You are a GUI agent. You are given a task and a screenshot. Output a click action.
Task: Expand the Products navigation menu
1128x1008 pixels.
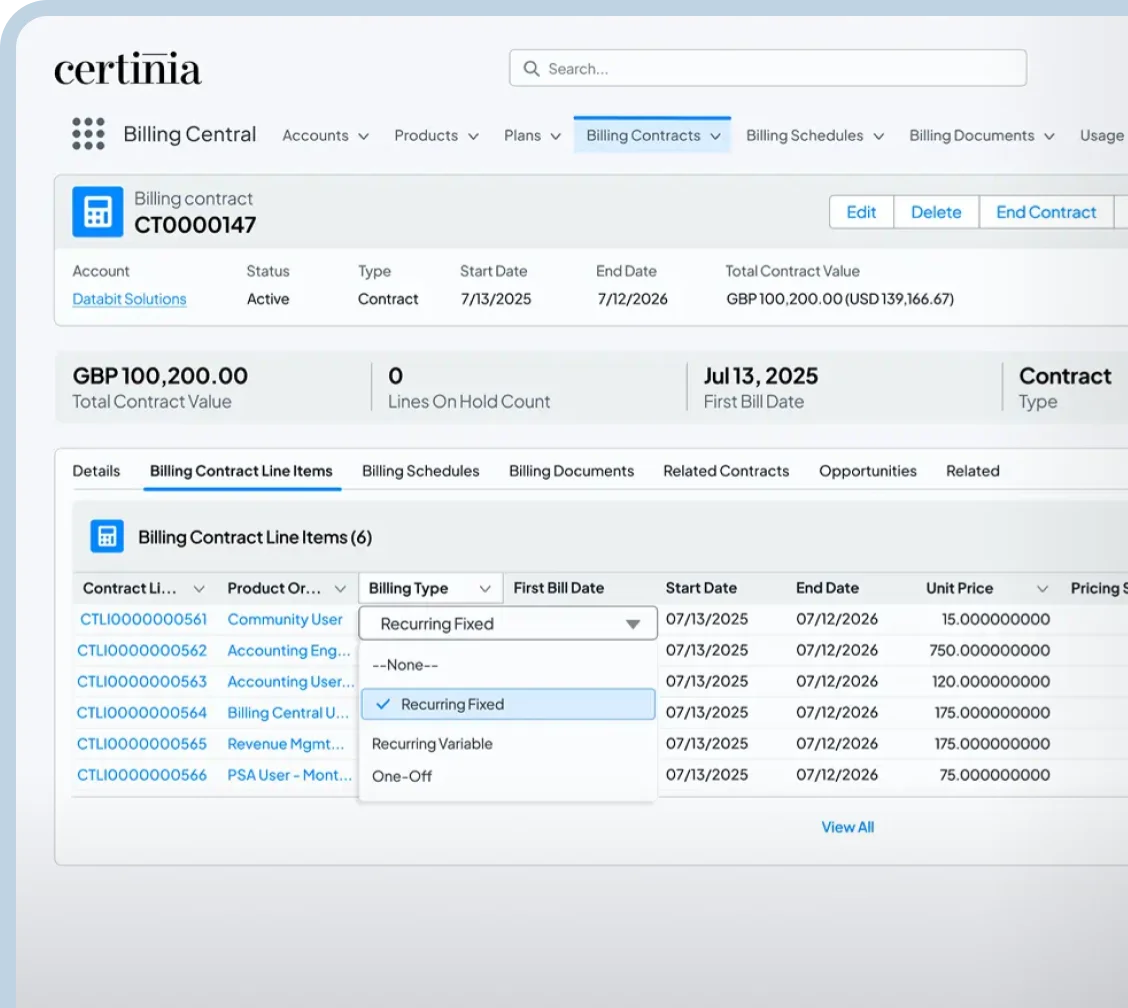coord(473,136)
